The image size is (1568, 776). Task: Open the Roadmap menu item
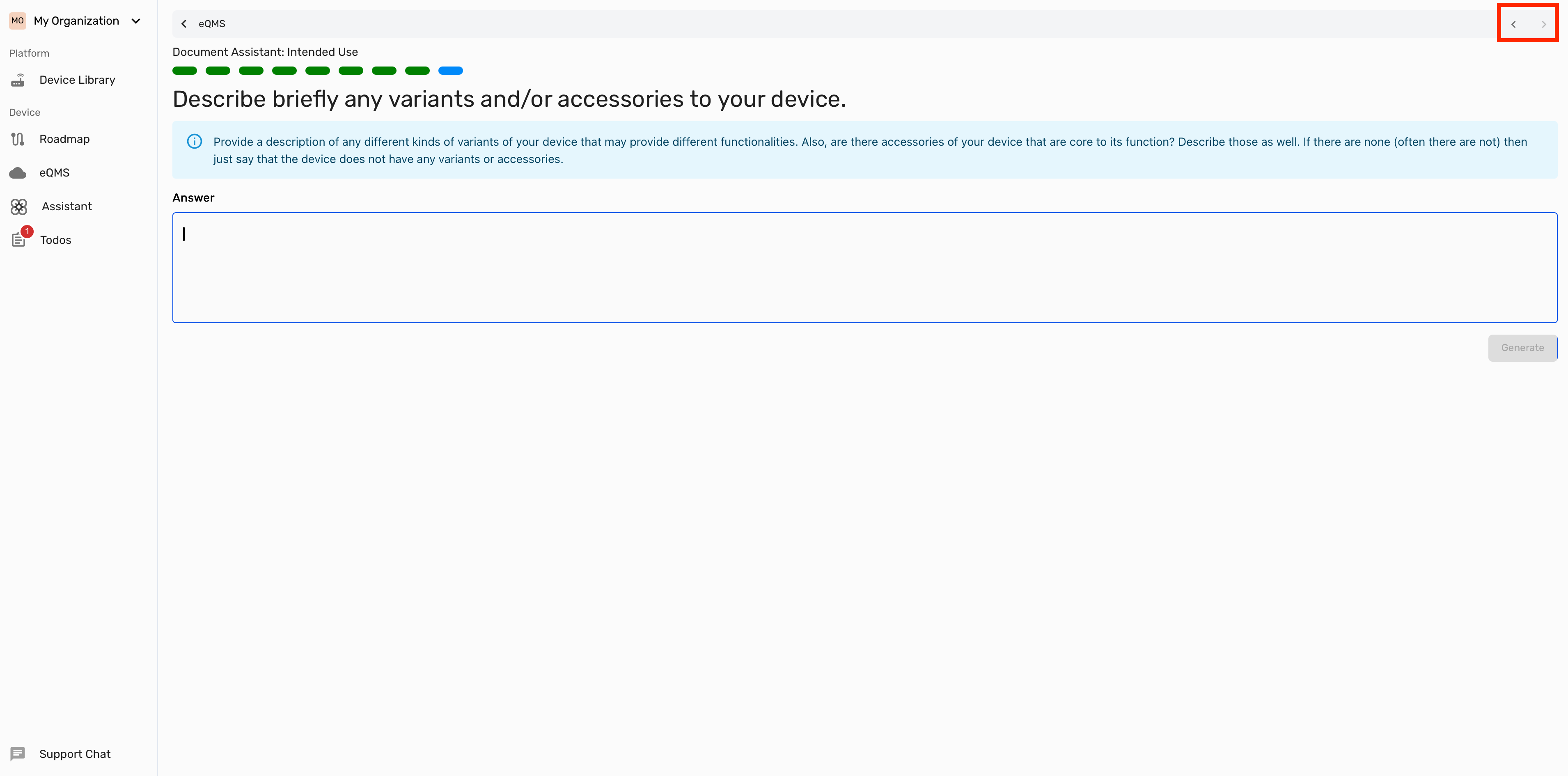pyautogui.click(x=64, y=139)
